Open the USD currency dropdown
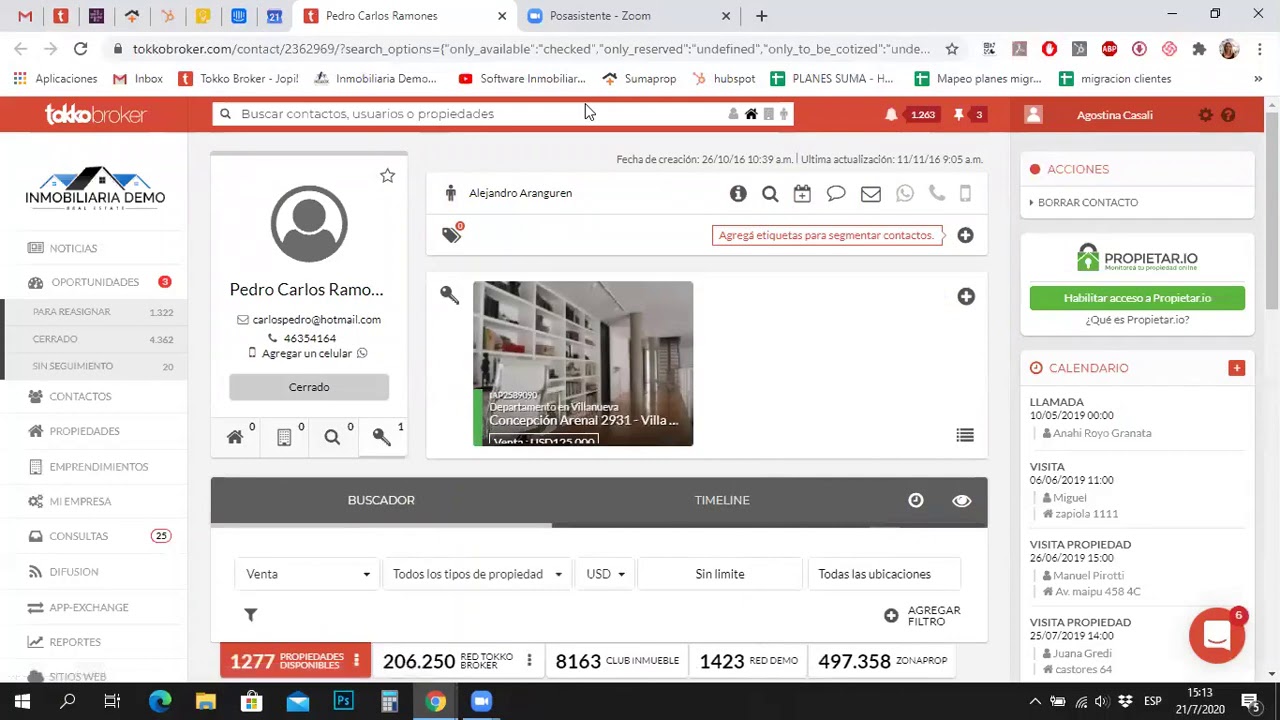Screen dimensions: 1280x720 click(604, 574)
